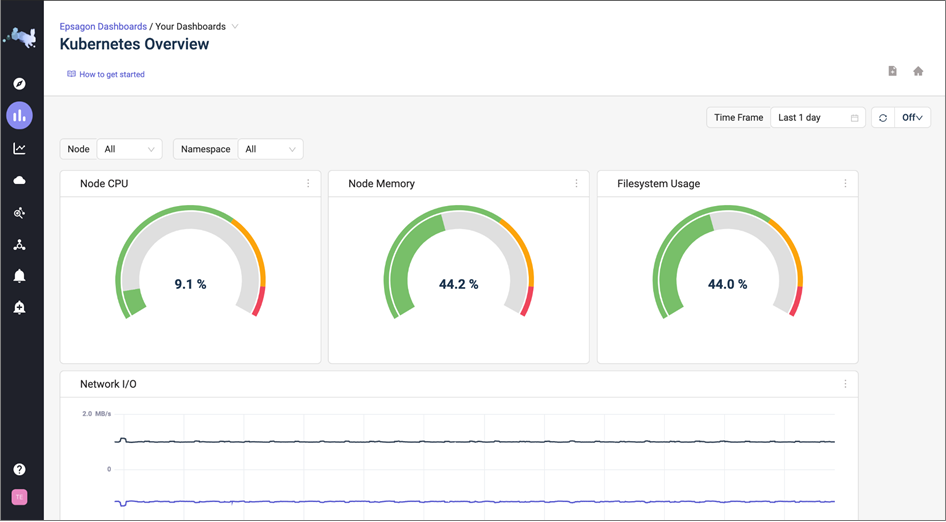946x522 pixels.
Task: Open the Last 1 day time frame selector
Action: (817, 118)
